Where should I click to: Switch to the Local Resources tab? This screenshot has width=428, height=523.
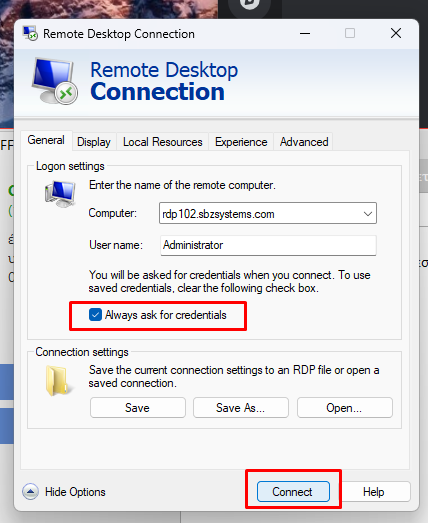point(162,142)
